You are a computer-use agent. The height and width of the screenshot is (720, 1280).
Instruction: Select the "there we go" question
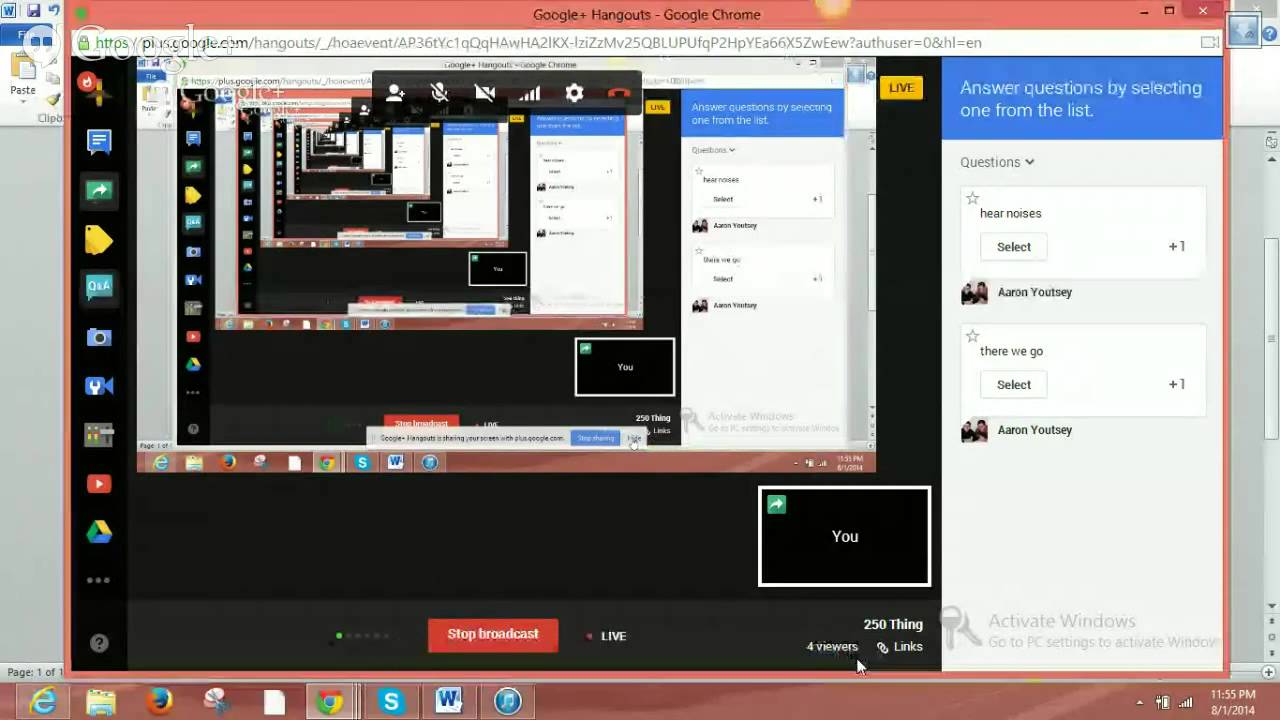point(1013,385)
